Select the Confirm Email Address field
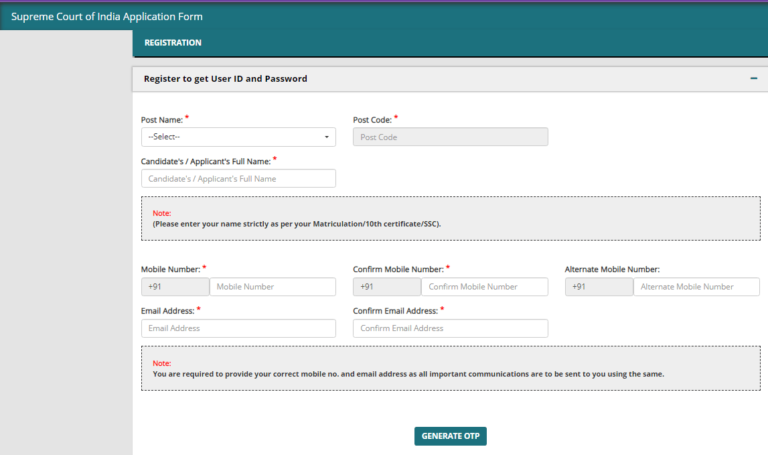 (x=450, y=328)
